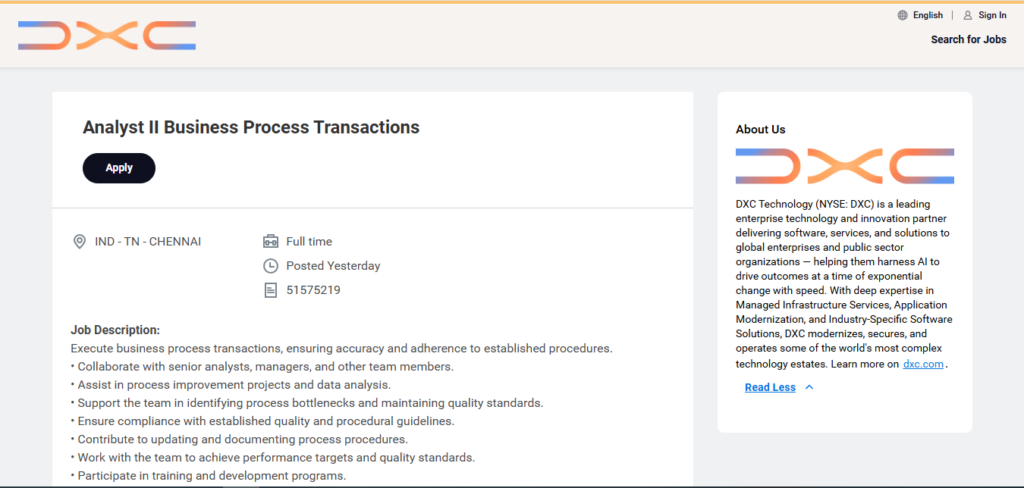Click the person Sign In icon
Viewport: 1024px width, 488px height.
click(x=968, y=15)
